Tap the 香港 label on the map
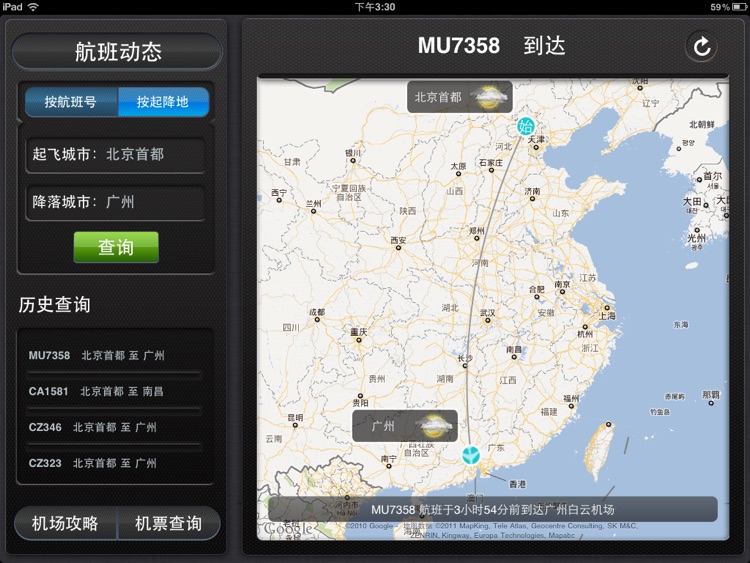 pos(517,484)
